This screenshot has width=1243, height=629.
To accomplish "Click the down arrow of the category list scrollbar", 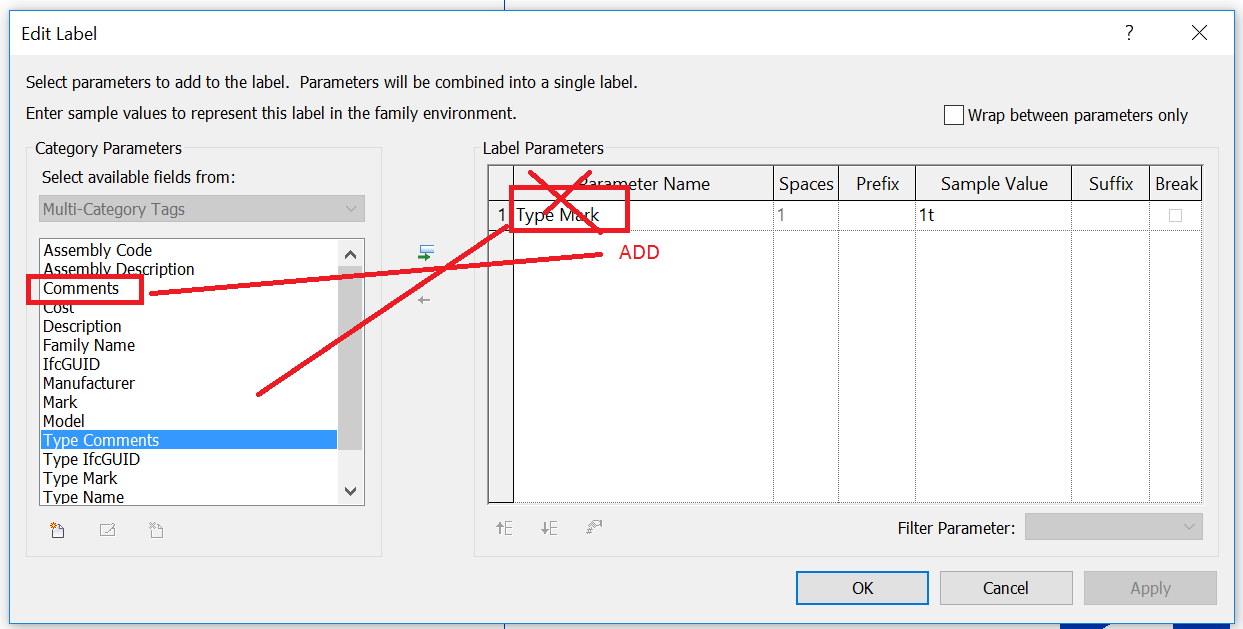I will point(350,490).
